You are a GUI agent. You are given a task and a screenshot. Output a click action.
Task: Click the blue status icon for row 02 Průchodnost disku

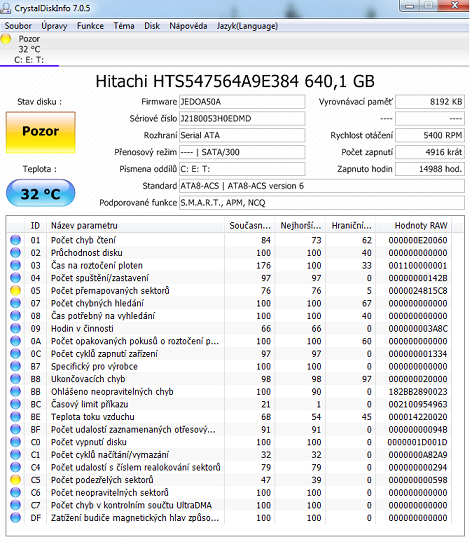[x=15, y=253]
